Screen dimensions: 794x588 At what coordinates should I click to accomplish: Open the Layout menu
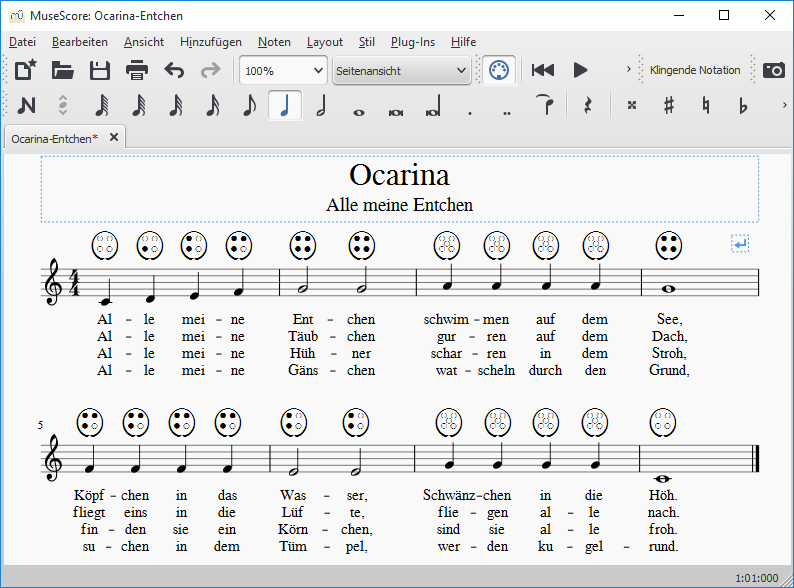click(x=325, y=42)
